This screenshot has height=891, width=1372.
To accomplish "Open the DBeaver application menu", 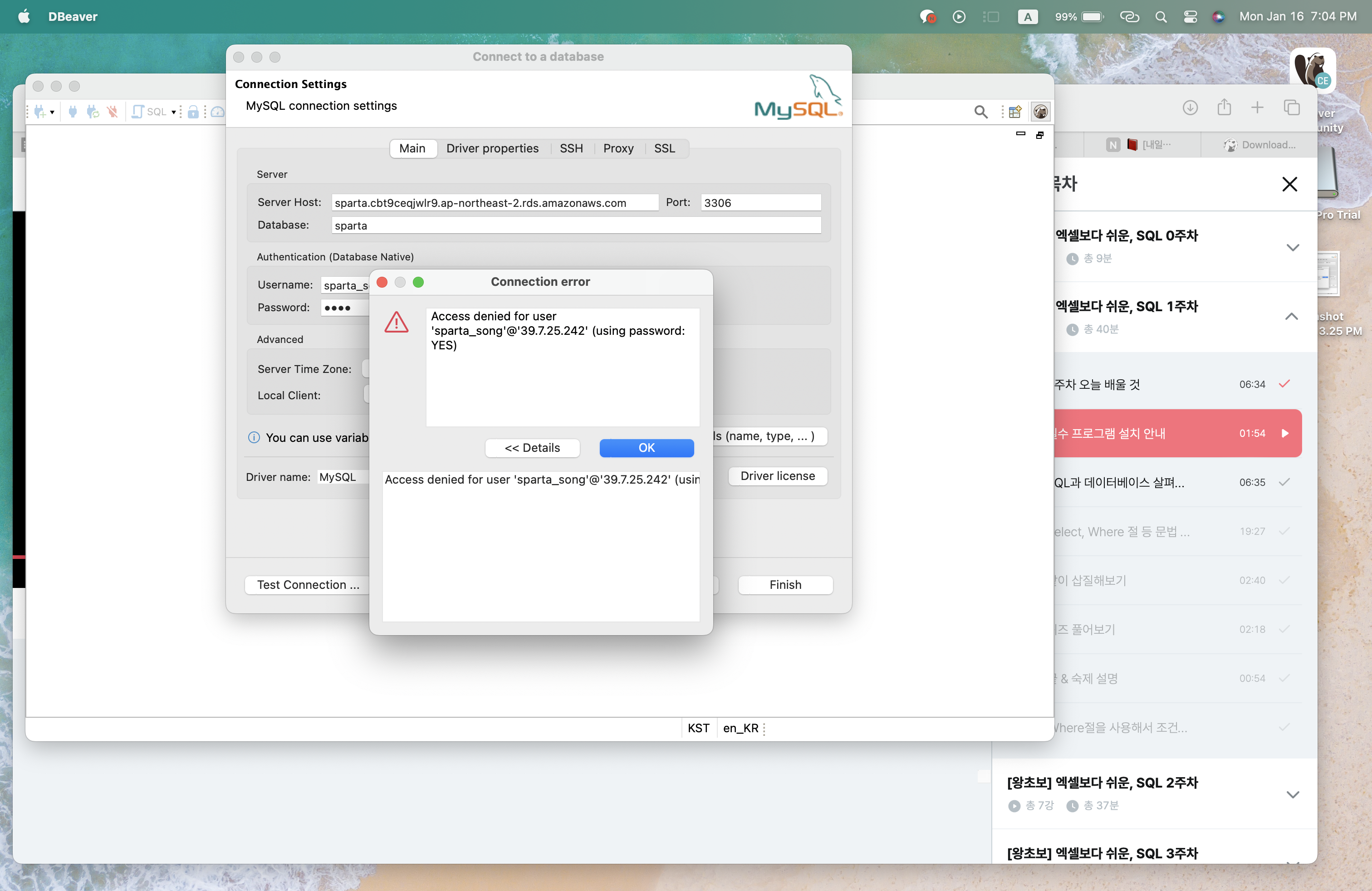I will pos(73,17).
